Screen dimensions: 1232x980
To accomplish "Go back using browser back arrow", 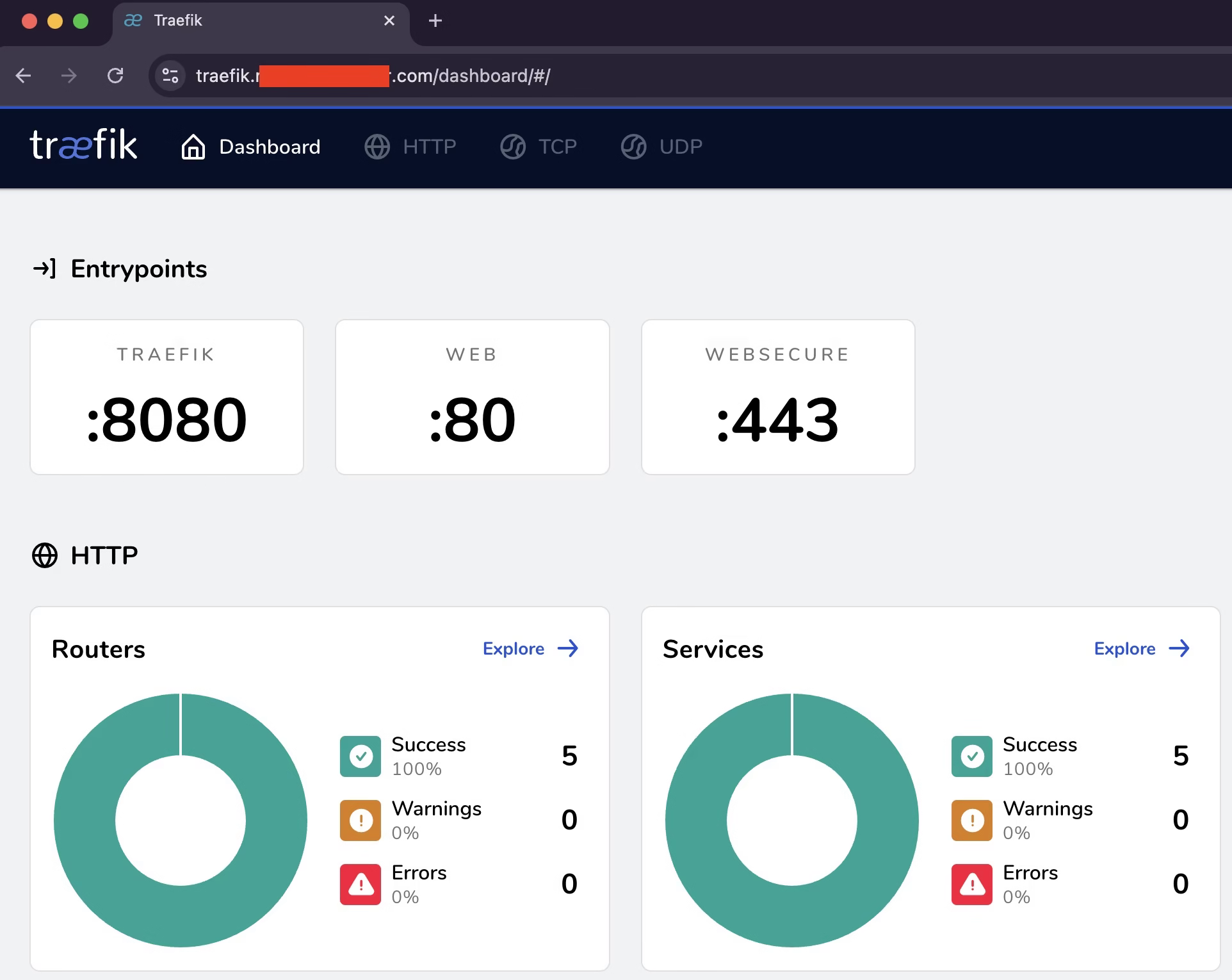I will pos(24,76).
